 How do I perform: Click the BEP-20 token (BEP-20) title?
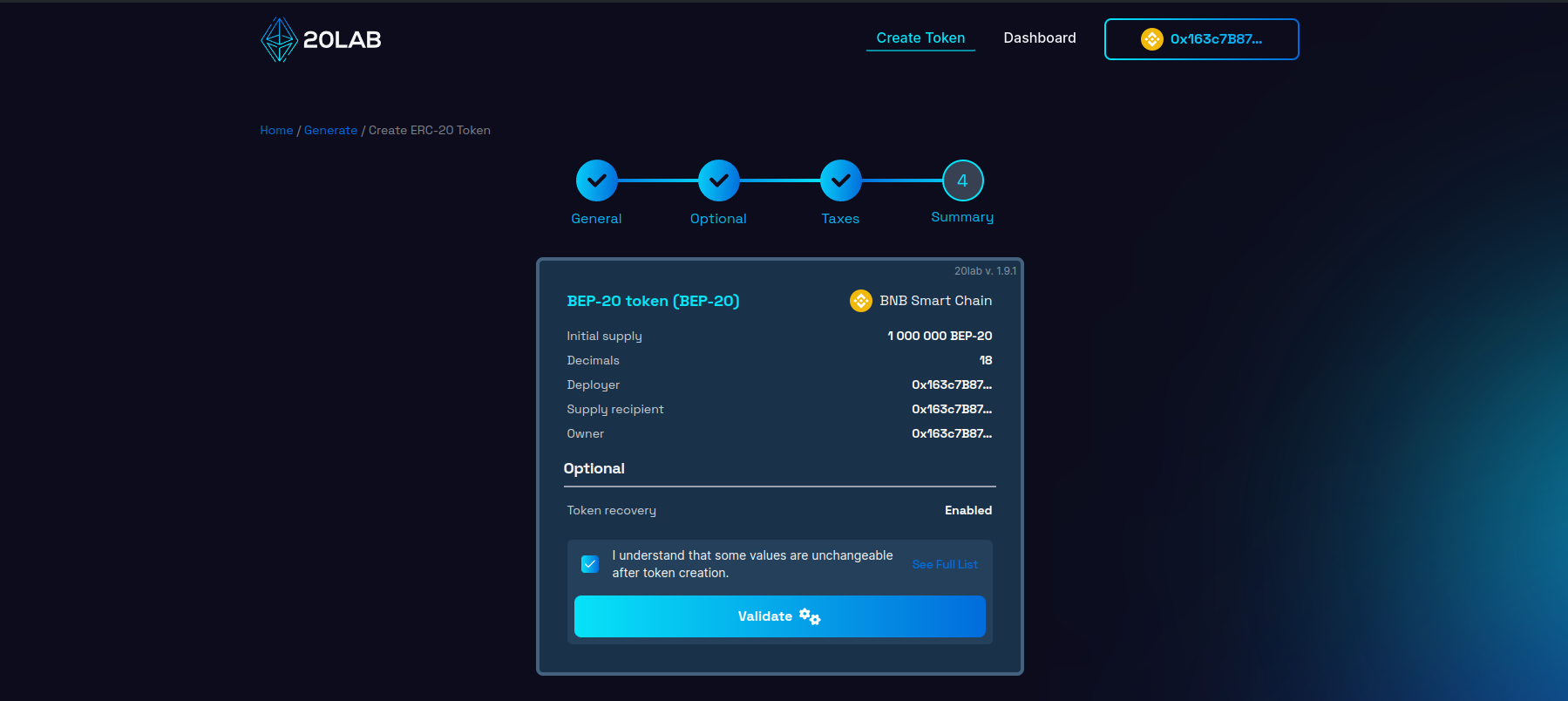click(653, 301)
